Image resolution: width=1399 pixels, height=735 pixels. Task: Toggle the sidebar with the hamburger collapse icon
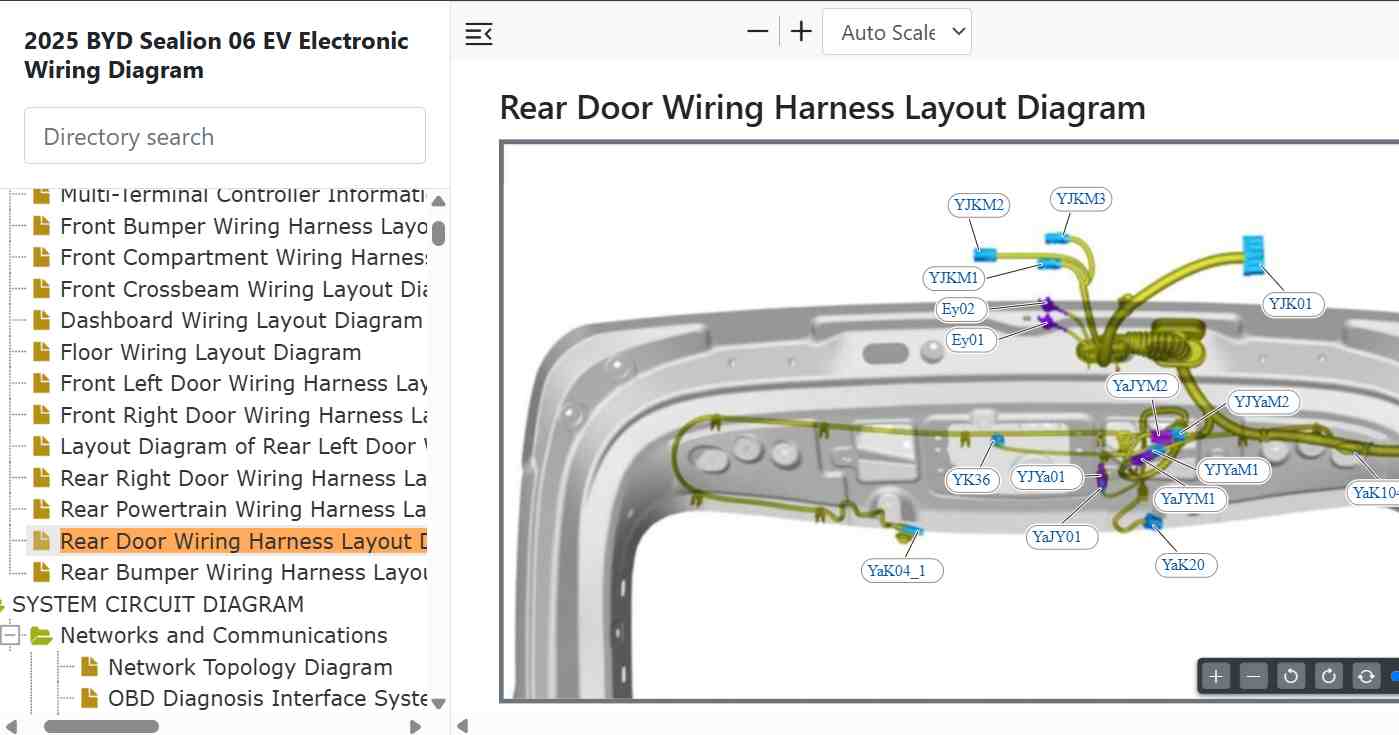(x=479, y=33)
